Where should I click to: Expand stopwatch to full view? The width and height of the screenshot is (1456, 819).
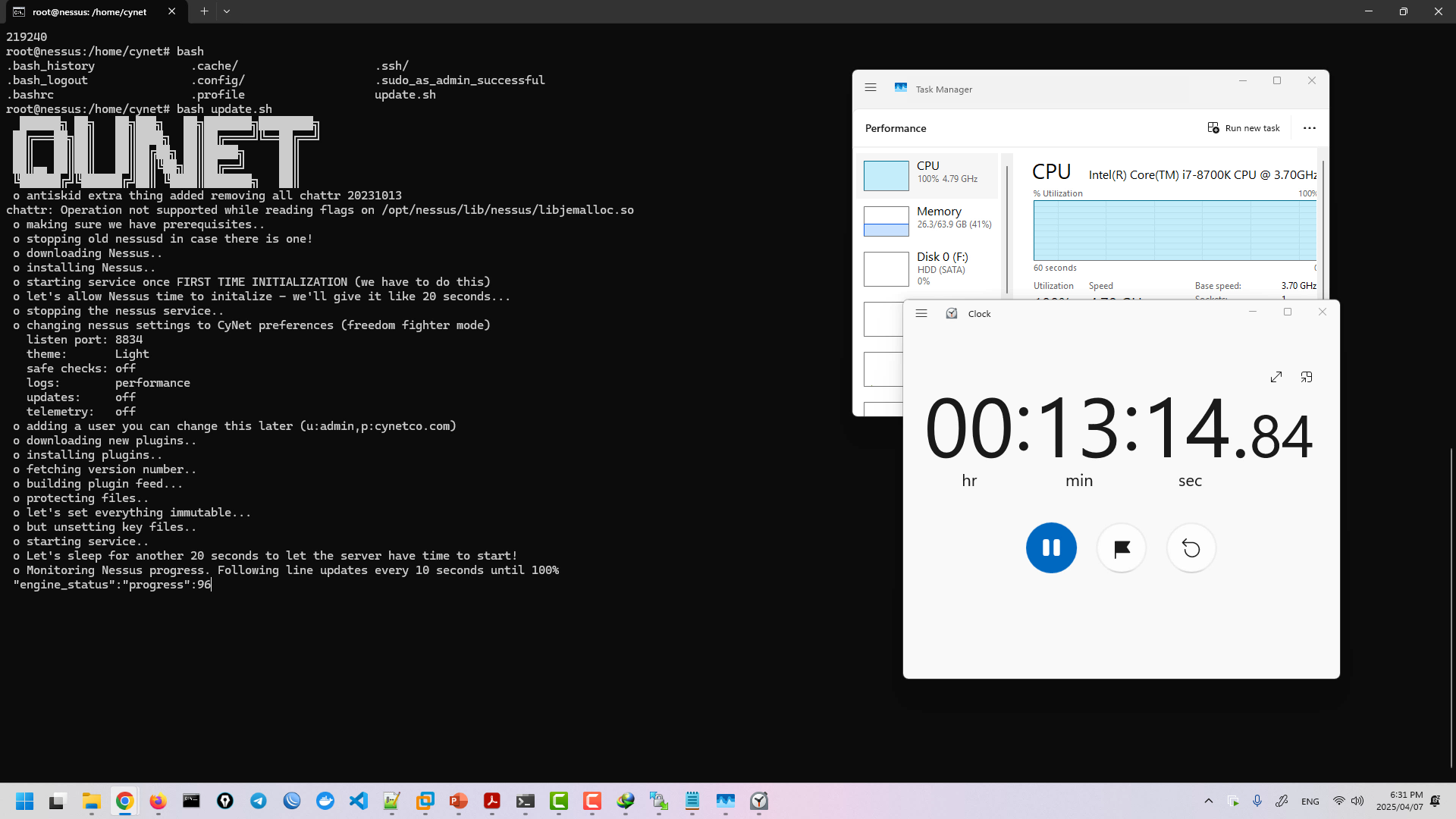[x=1276, y=377]
